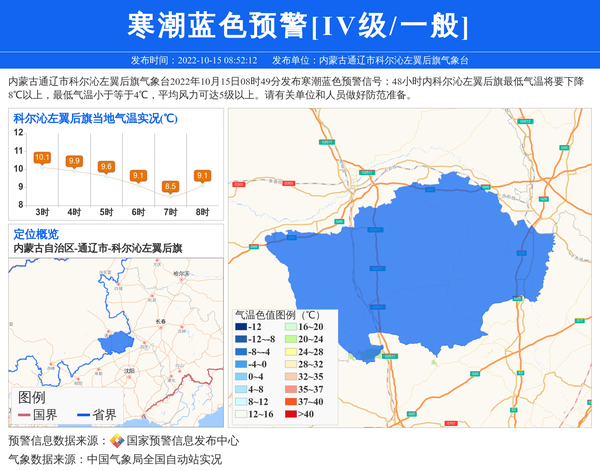The height and width of the screenshot is (471, 600).
Task: Select the -12 dark blue legend swatch
Action: click(242, 327)
